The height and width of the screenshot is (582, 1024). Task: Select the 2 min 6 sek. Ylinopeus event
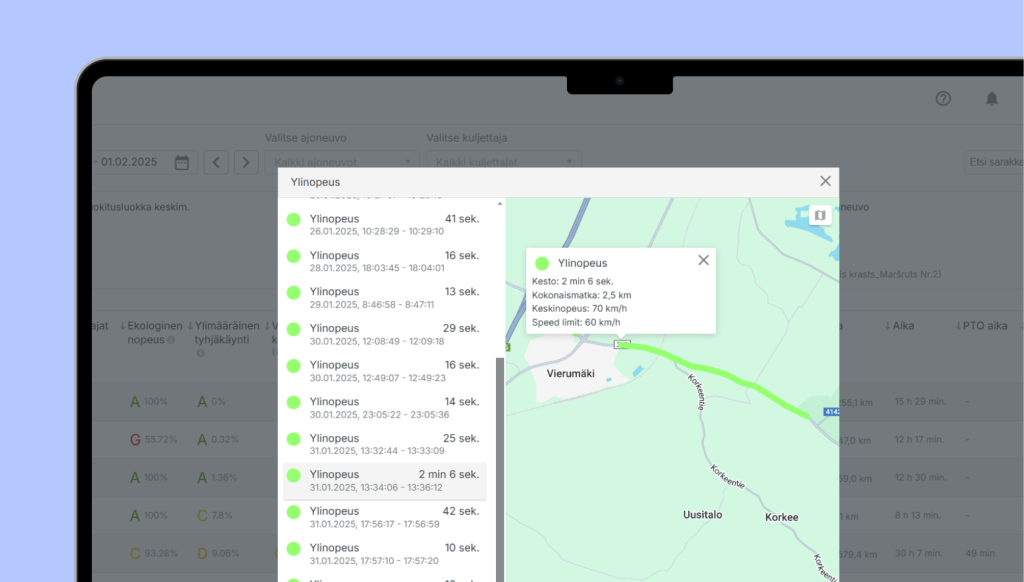click(384, 480)
